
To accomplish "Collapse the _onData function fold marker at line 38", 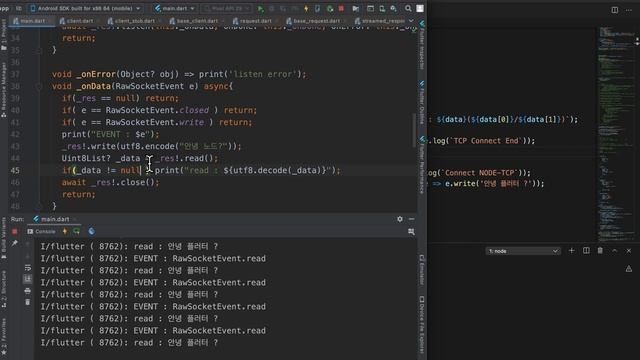I will [39, 87].
